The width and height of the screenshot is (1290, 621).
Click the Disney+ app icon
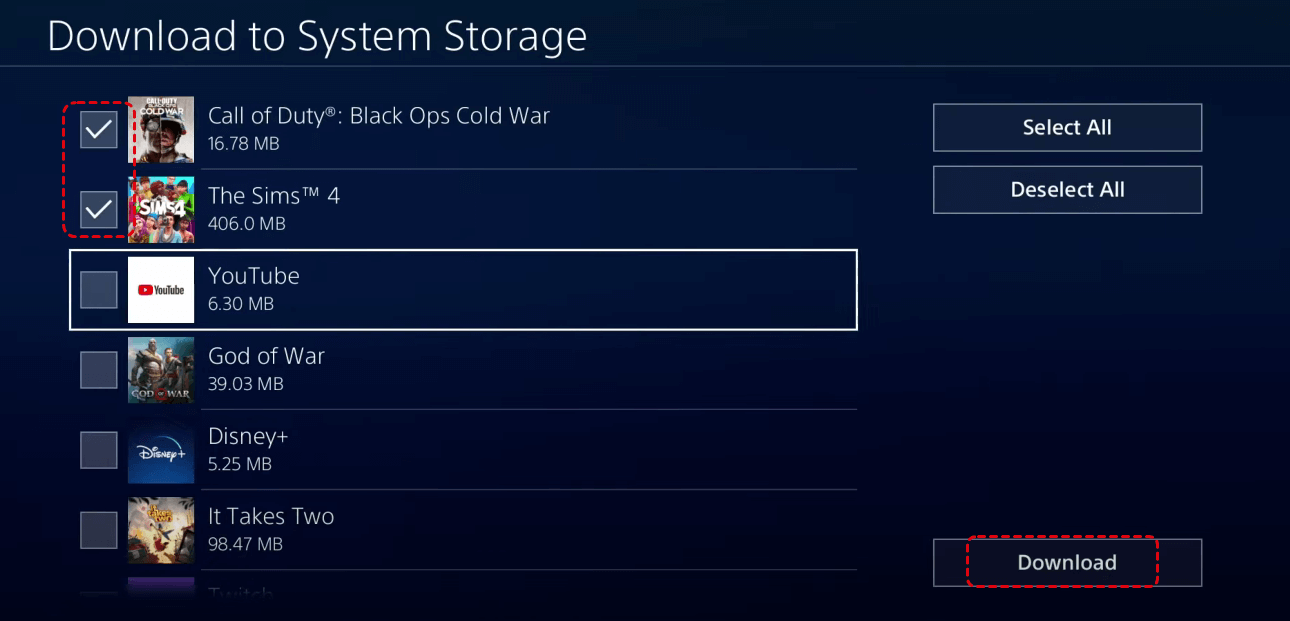[x=161, y=450]
